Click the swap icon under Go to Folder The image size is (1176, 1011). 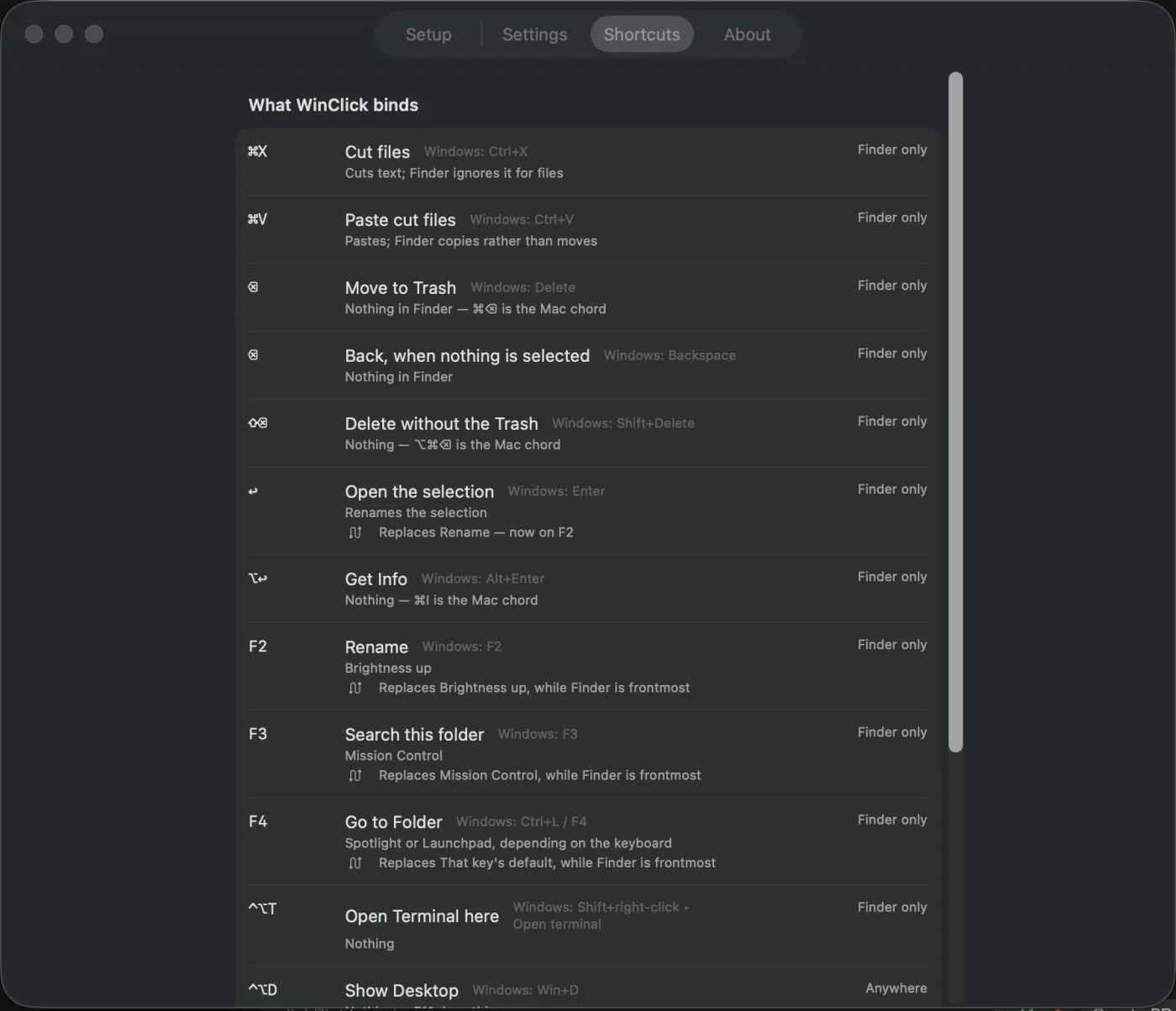(355, 862)
